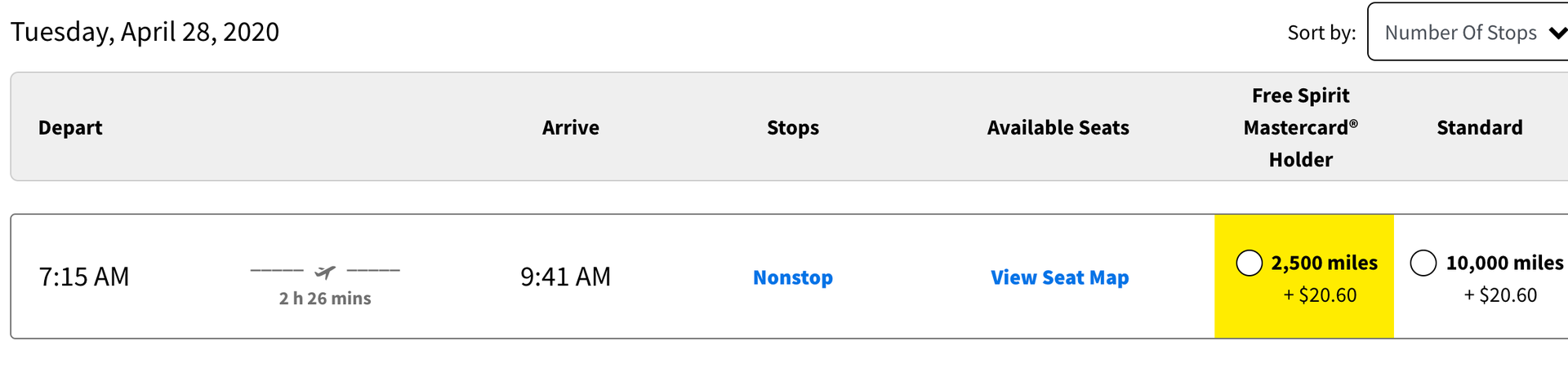The image size is (1568, 372).
Task: Click the Arrive column header
Action: coord(570,128)
